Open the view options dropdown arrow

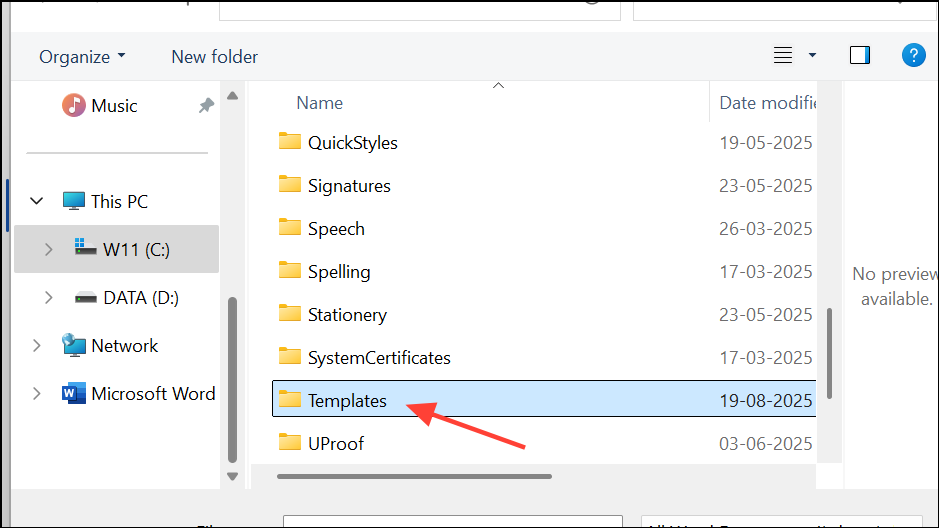tap(812, 56)
